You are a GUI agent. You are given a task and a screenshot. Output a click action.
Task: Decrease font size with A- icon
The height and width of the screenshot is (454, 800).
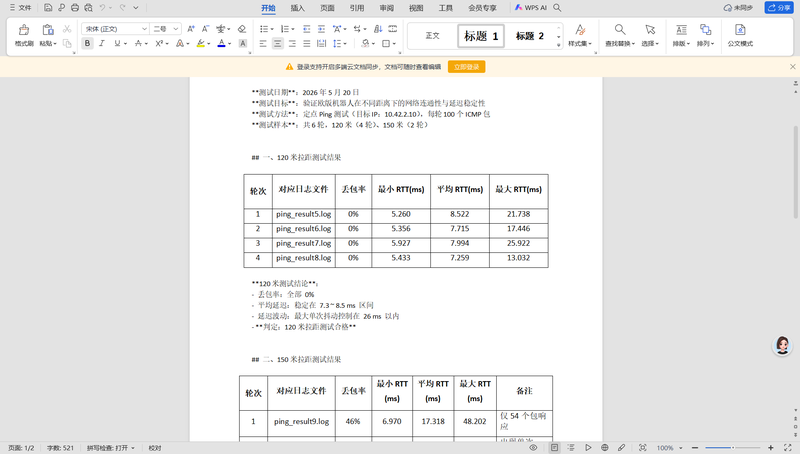205,29
